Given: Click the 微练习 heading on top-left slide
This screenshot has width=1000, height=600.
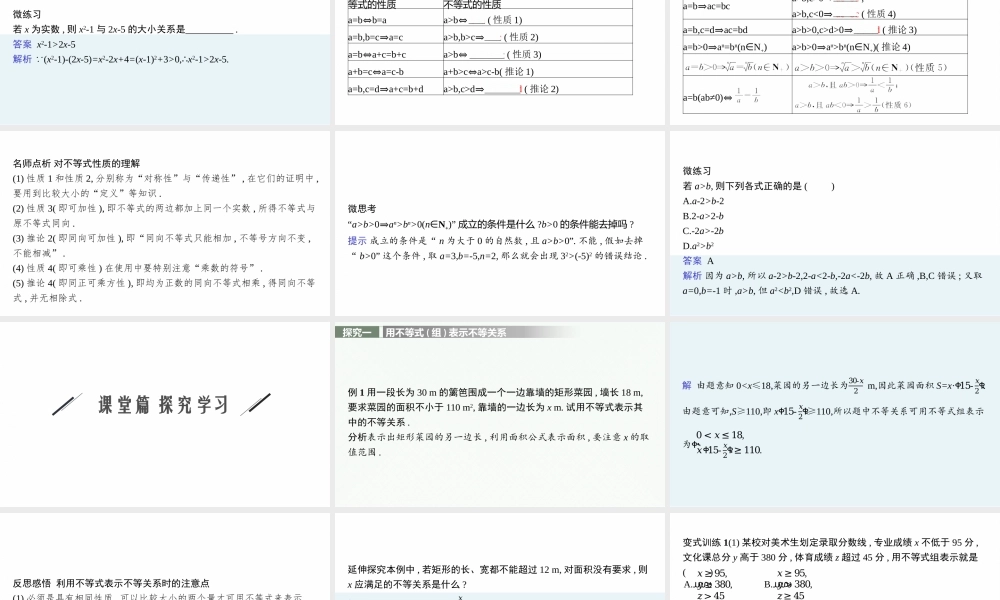Looking at the screenshot, I should [24, 14].
